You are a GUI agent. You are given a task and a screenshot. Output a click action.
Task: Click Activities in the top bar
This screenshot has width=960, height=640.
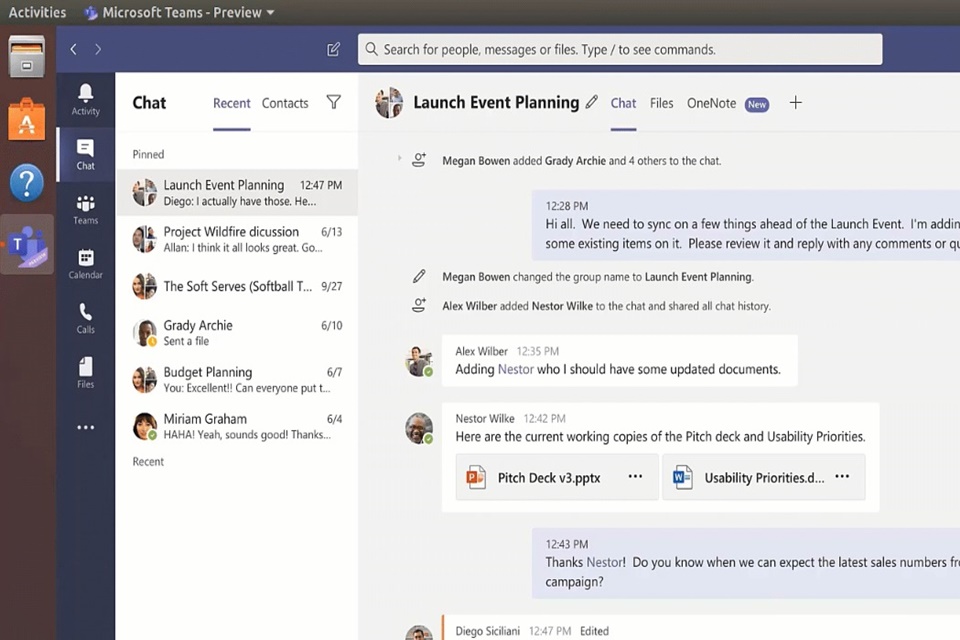coord(37,12)
